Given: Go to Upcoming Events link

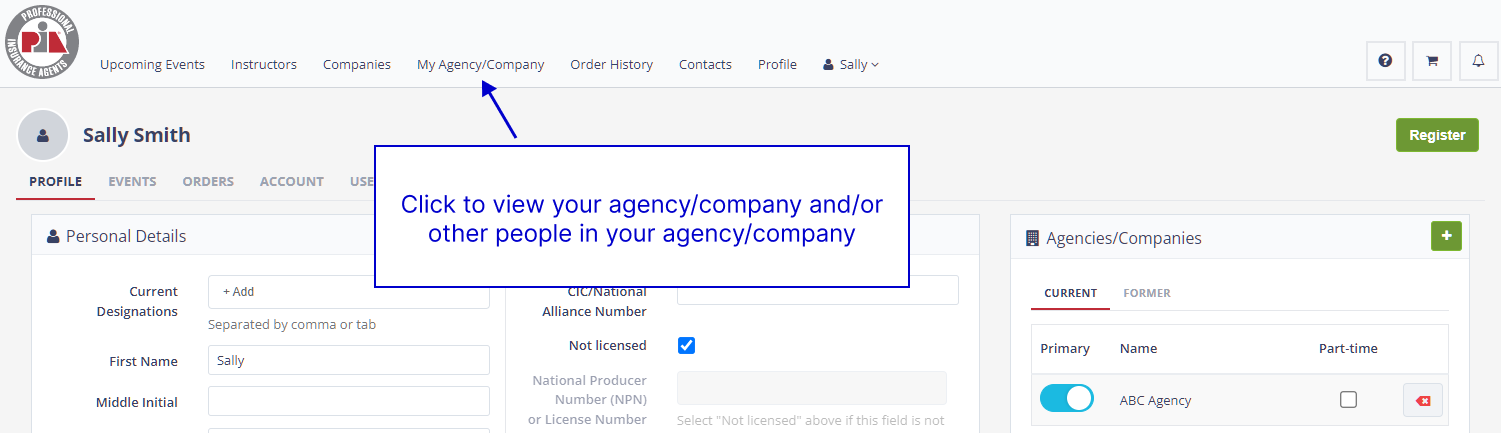Looking at the screenshot, I should pos(152,65).
